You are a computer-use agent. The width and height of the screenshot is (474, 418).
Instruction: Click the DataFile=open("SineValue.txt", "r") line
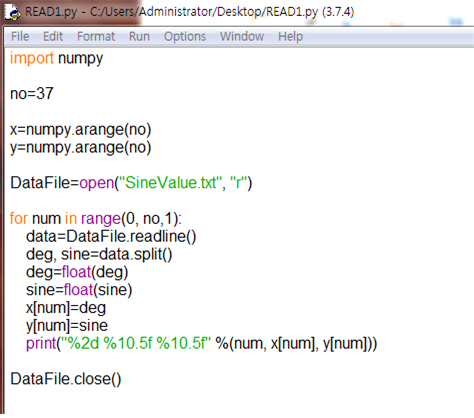click(x=131, y=183)
